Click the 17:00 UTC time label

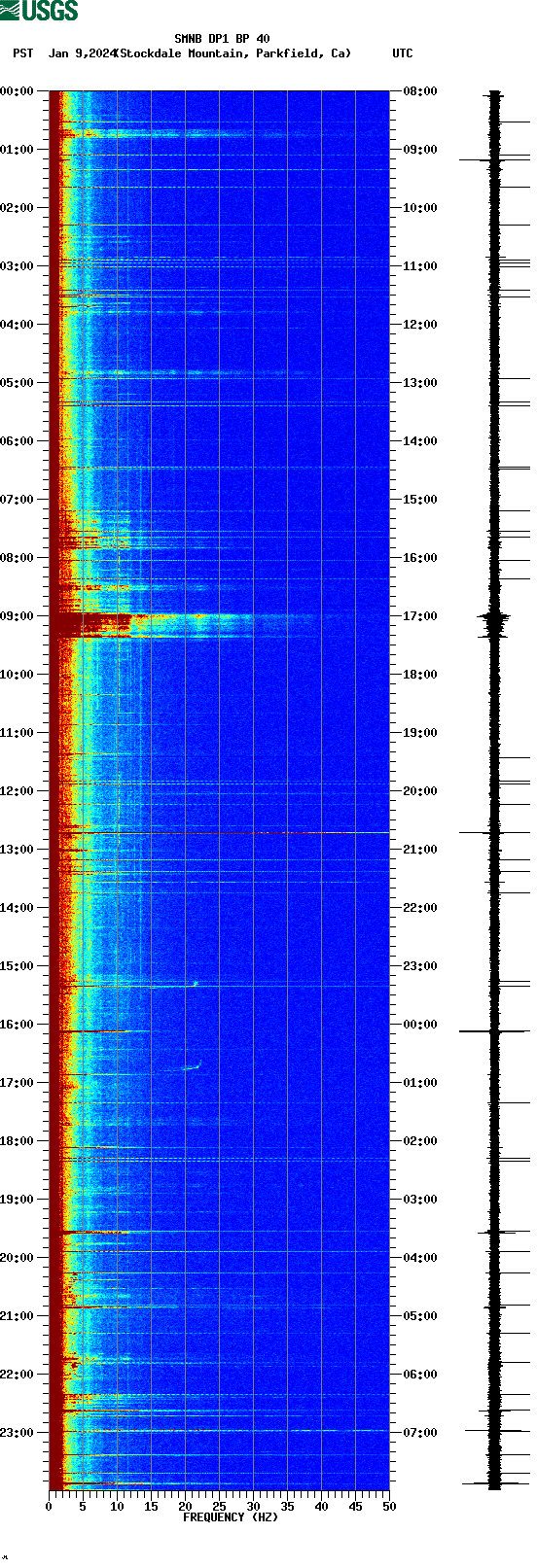click(420, 616)
